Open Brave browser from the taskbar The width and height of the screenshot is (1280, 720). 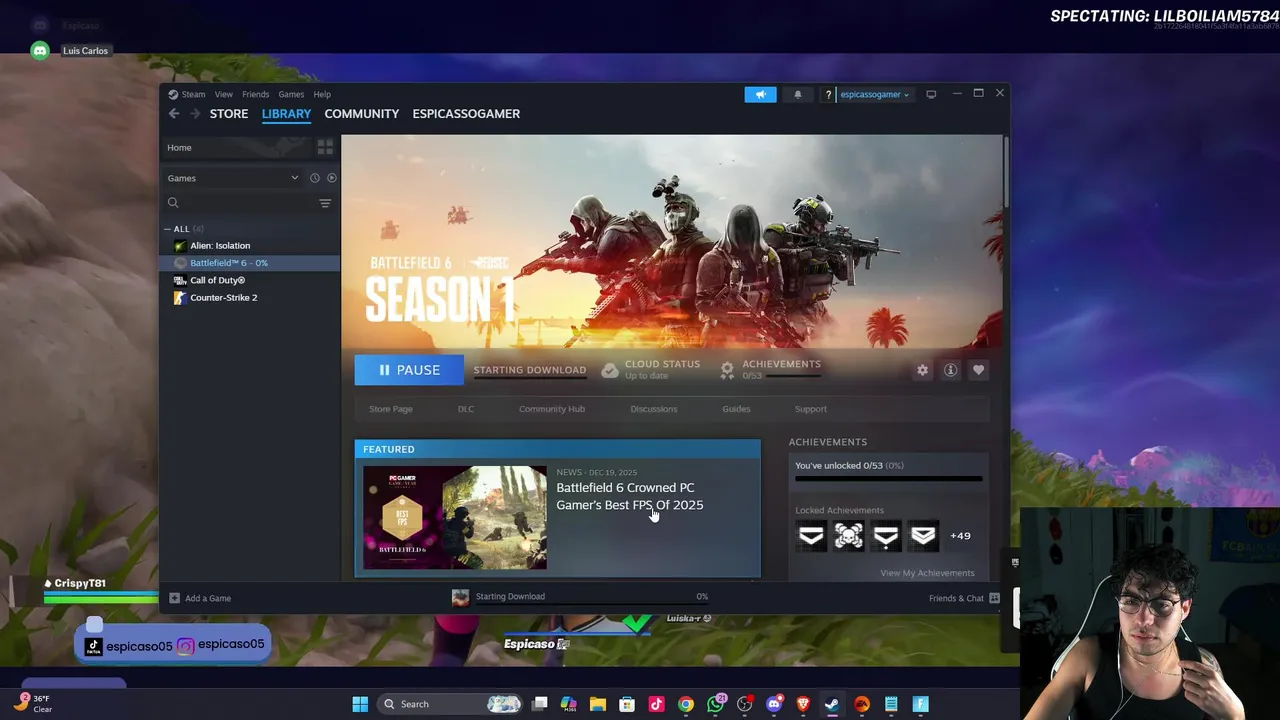coord(803,704)
